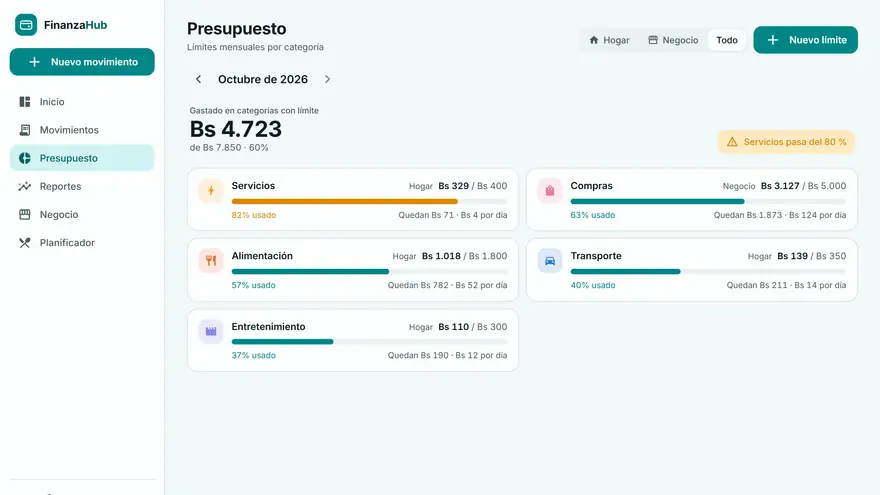The image size is (880, 495).
Task: Click the '37% usado' label
Action: pyautogui.click(x=254, y=355)
